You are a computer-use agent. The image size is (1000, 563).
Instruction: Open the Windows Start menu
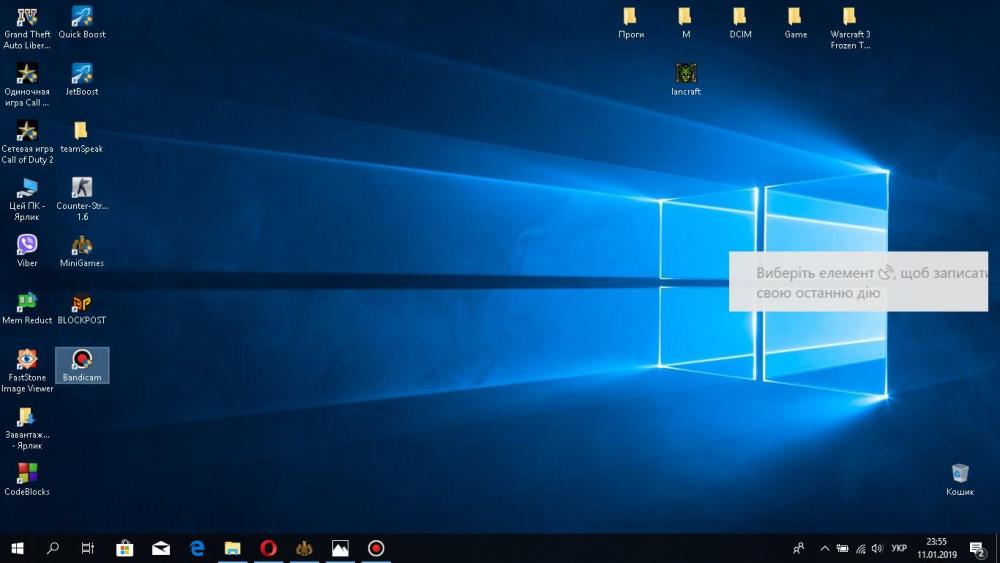[17, 548]
